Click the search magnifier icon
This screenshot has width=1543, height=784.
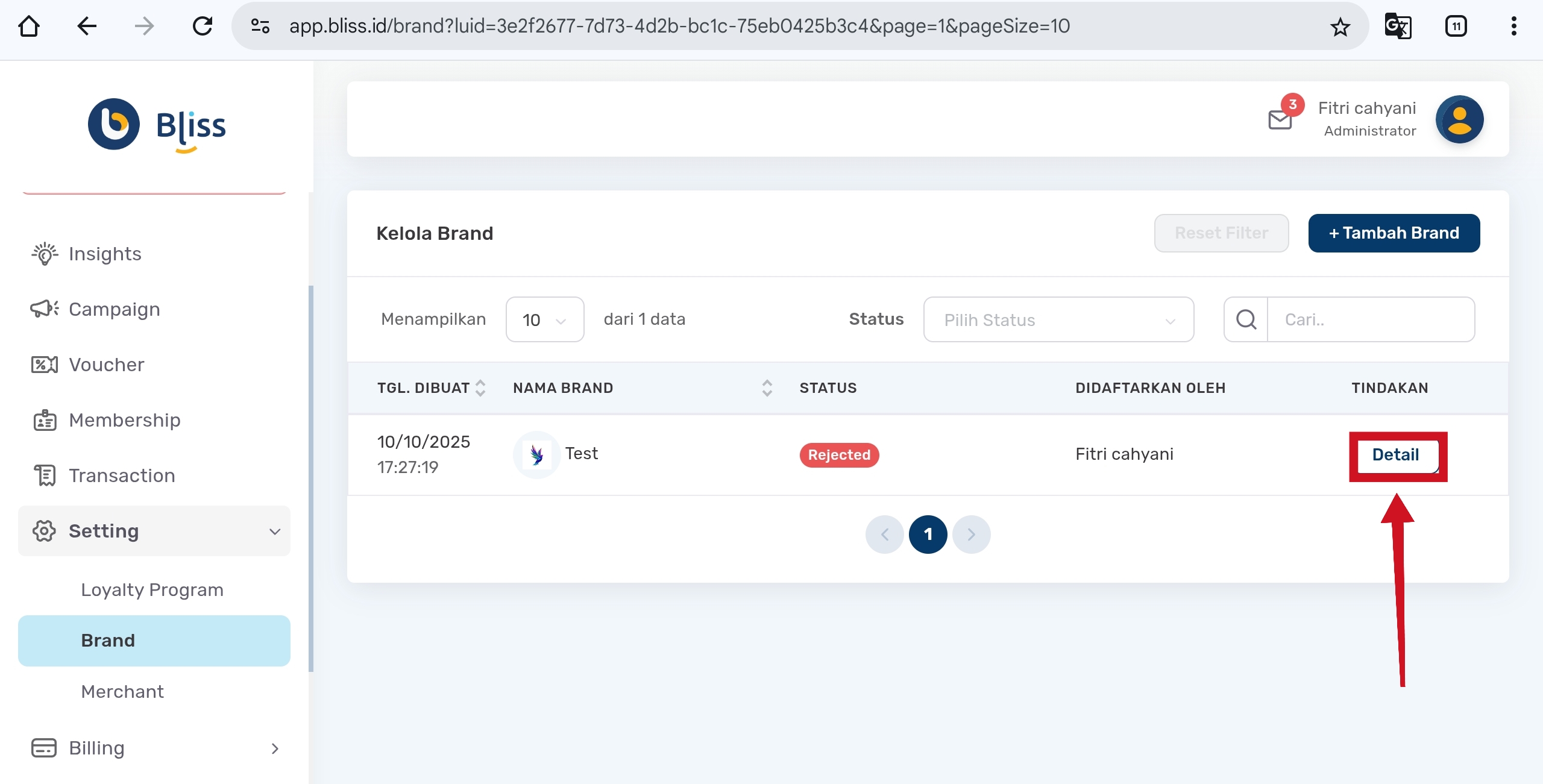click(x=1246, y=319)
